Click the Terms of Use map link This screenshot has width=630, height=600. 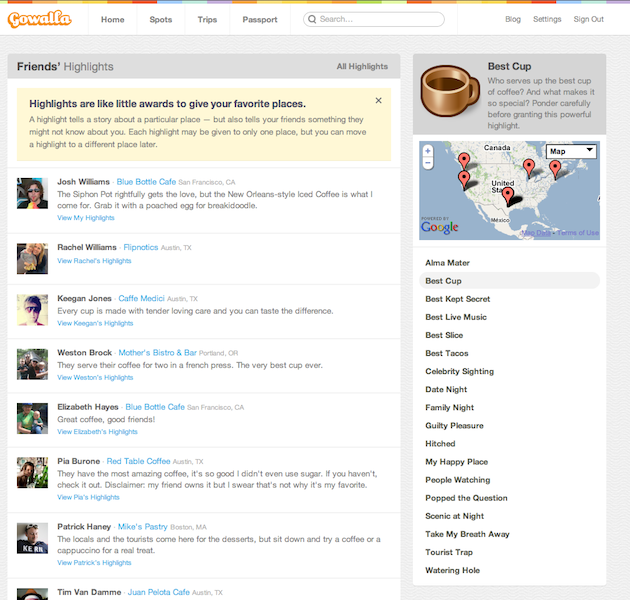(578, 233)
